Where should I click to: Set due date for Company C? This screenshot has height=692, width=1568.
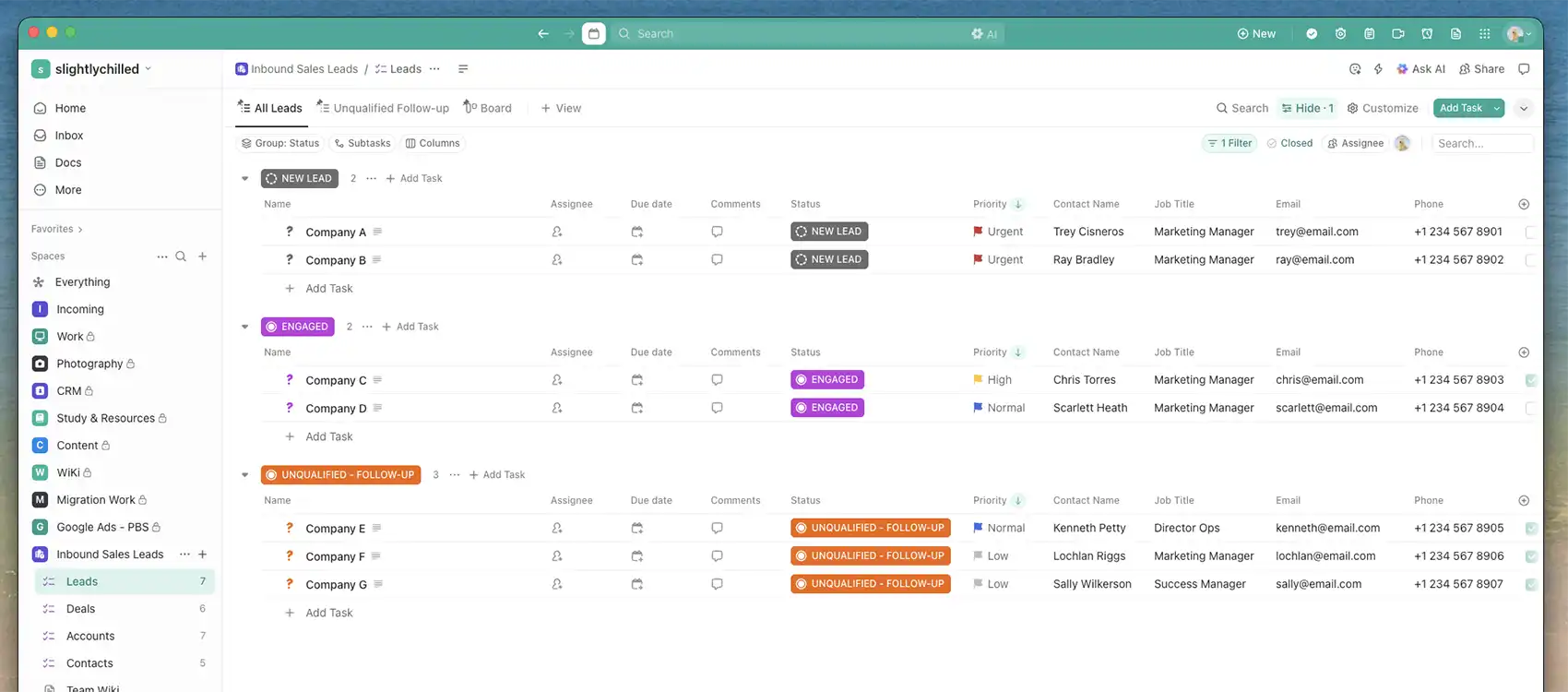(x=636, y=380)
